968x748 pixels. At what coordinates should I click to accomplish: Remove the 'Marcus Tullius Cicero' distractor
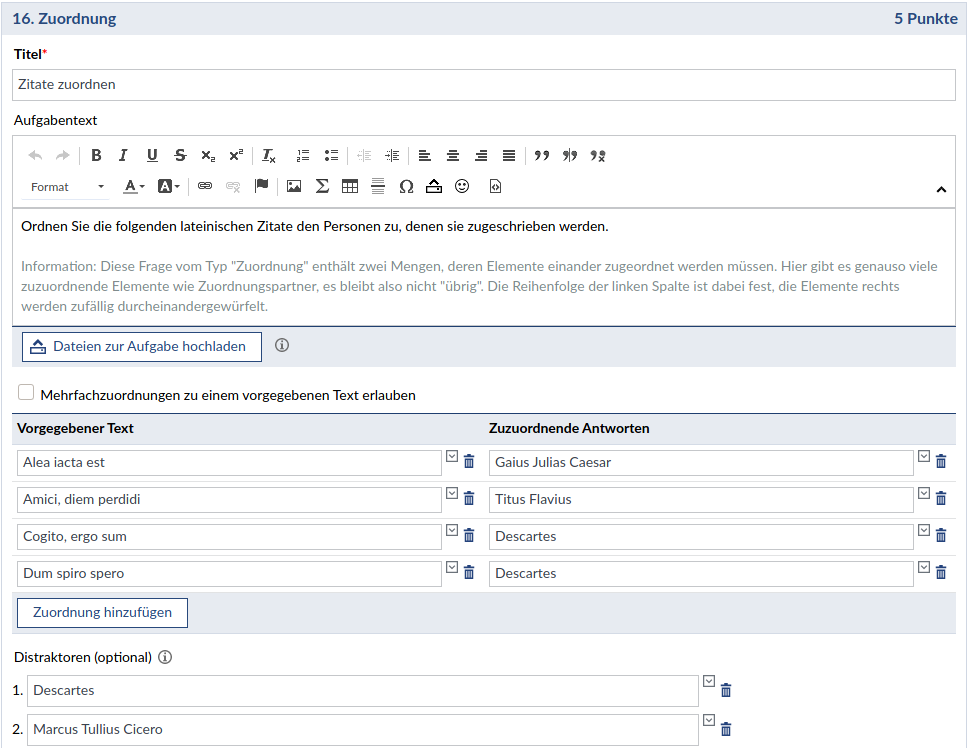point(727,729)
